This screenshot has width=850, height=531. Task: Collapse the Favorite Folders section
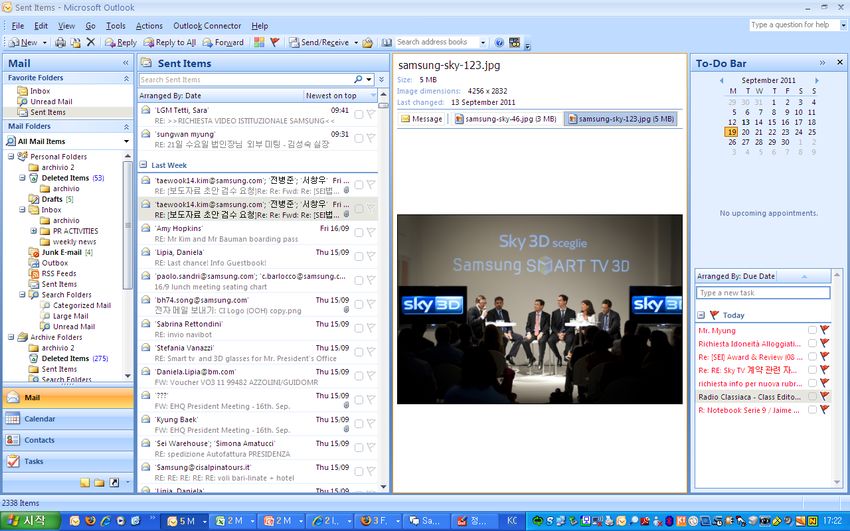click(126, 79)
